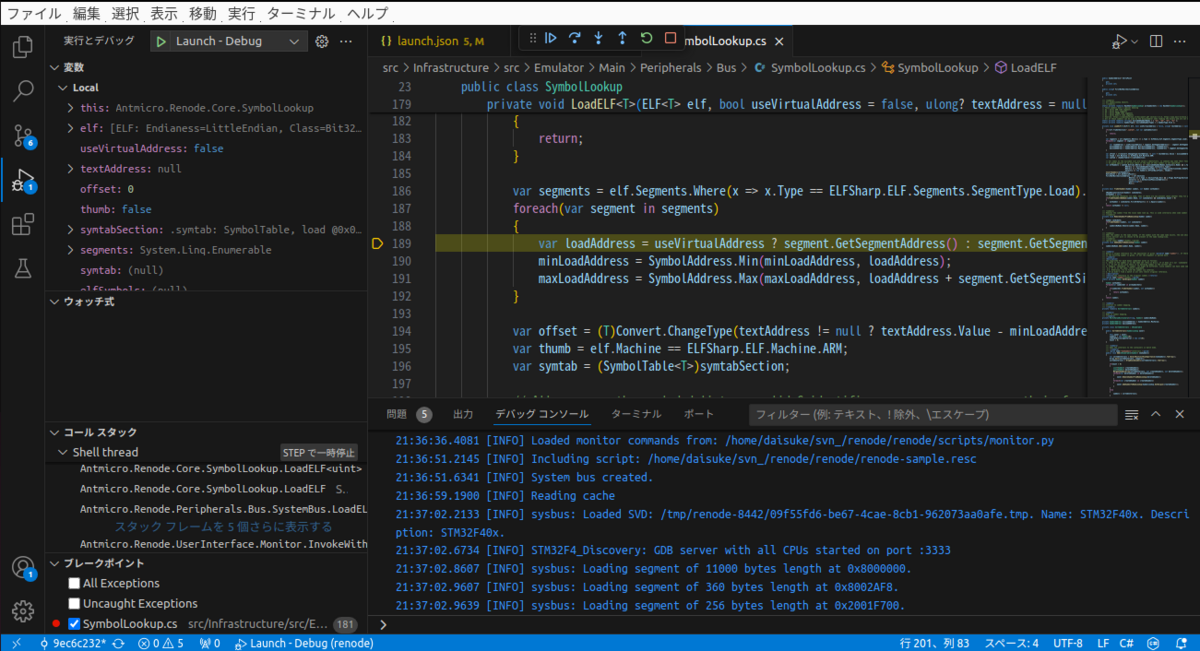This screenshot has width=1200, height=651.
Task: Switch to the 出力 output tab
Action: point(463,414)
